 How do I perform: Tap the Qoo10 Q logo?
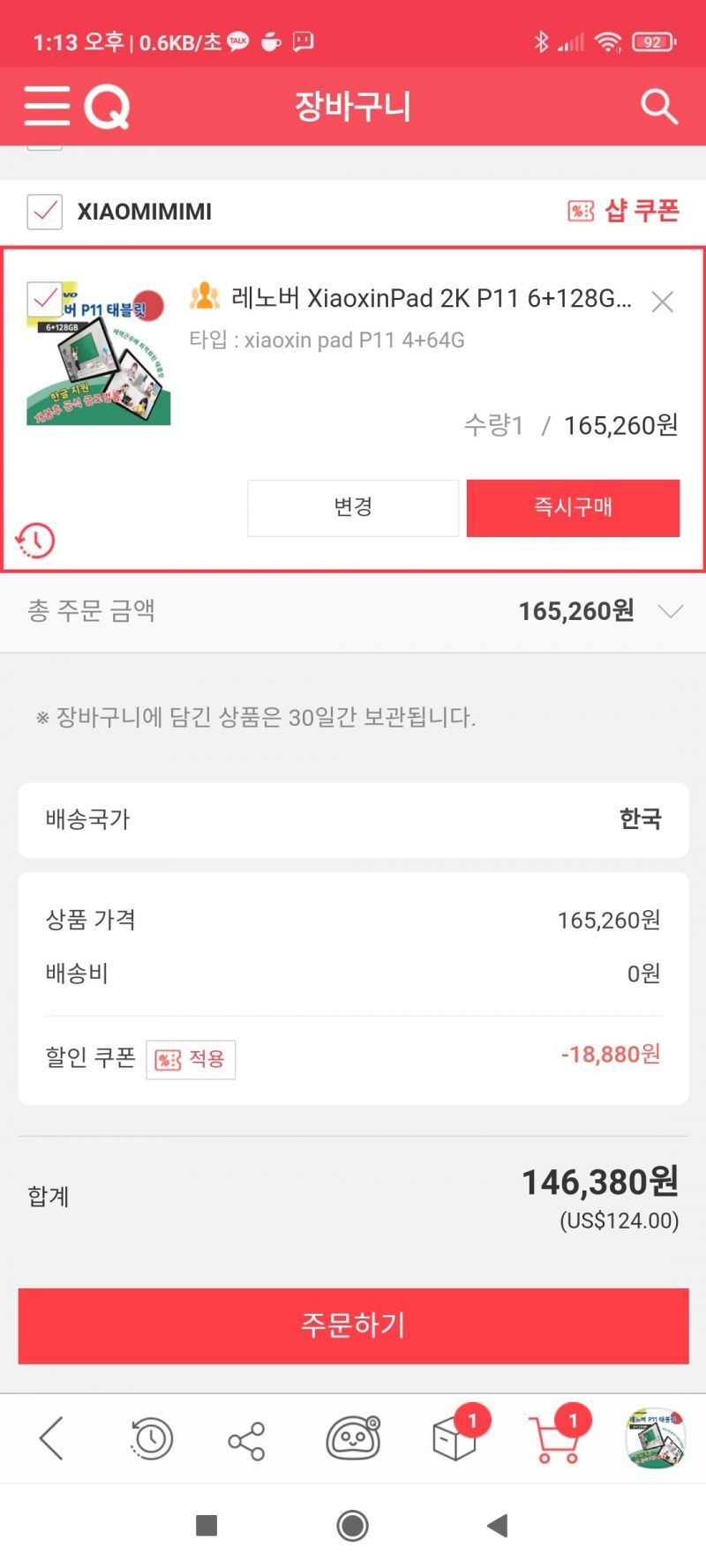[107, 107]
